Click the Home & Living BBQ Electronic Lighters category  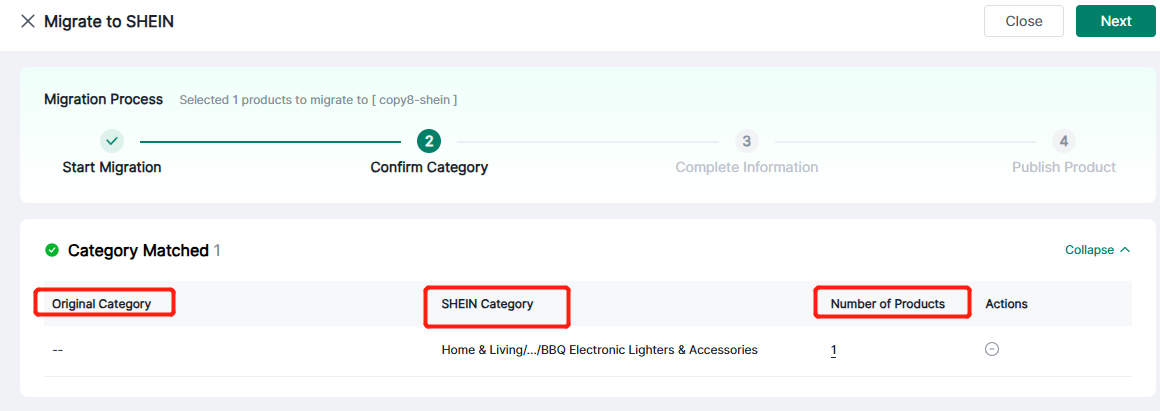click(x=599, y=350)
